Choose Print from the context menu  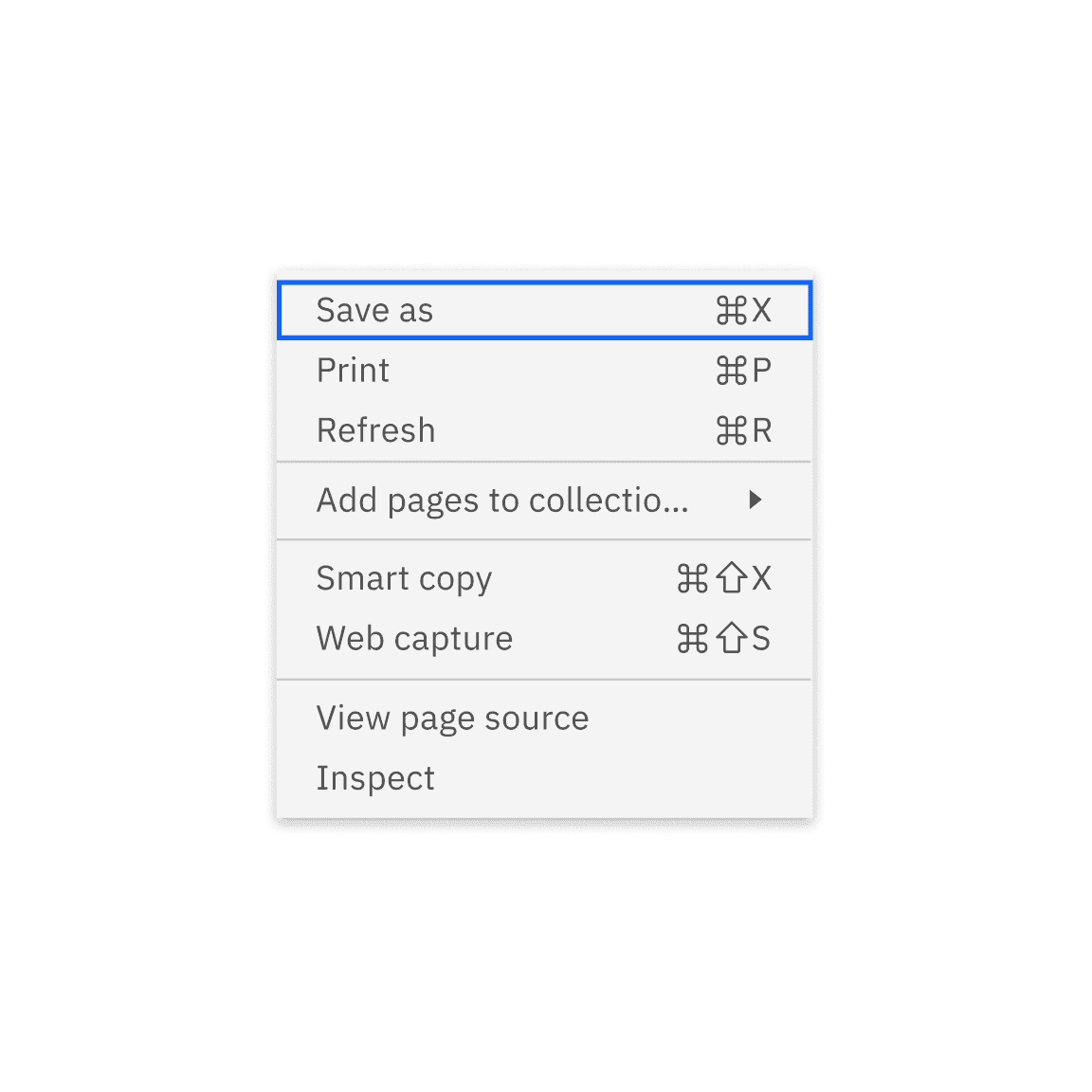(353, 371)
